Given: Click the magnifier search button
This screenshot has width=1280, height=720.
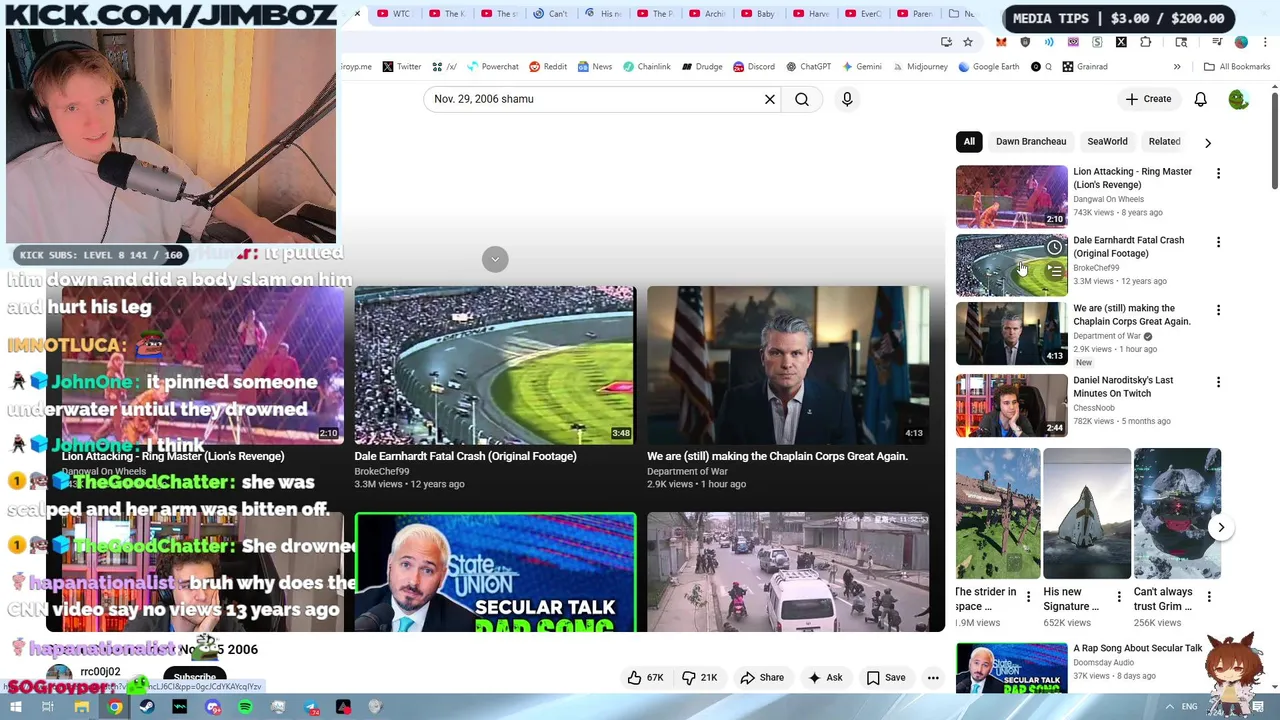Looking at the screenshot, I should 802,99.
